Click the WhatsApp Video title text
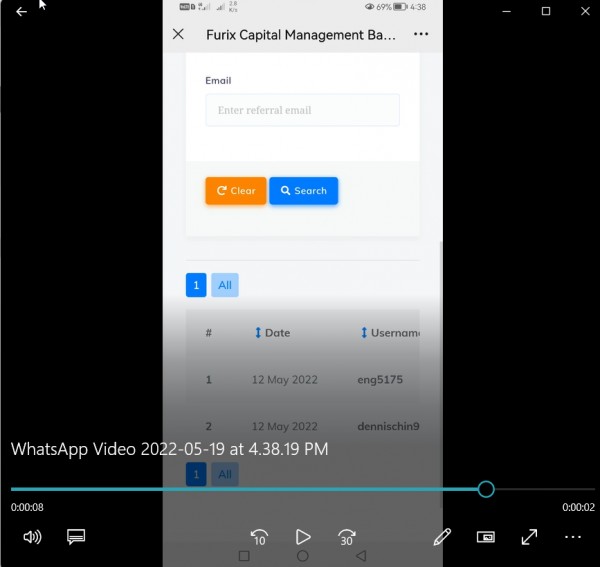600x567 pixels. point(170,449)
